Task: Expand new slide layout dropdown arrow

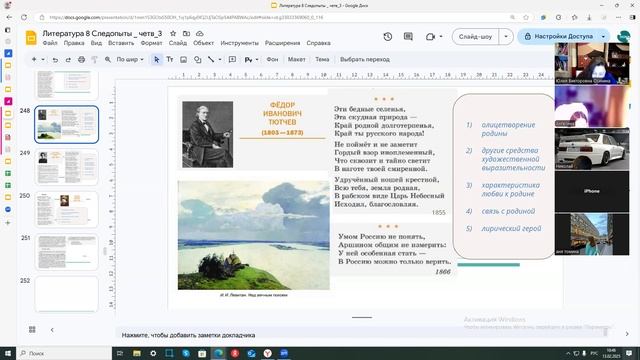Action: point(43,60)
